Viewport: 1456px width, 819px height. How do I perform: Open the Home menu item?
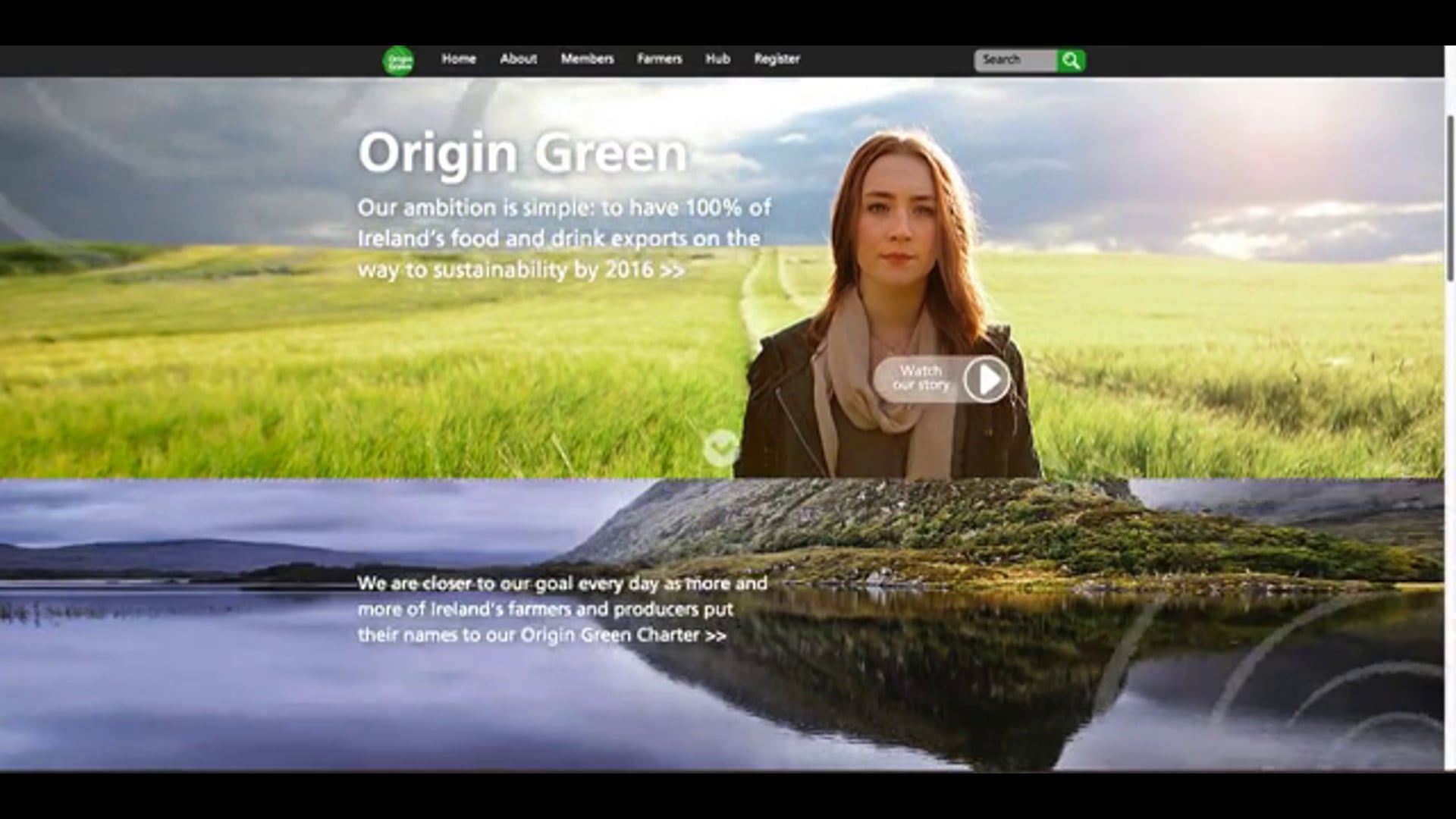(x=459, y=59)
